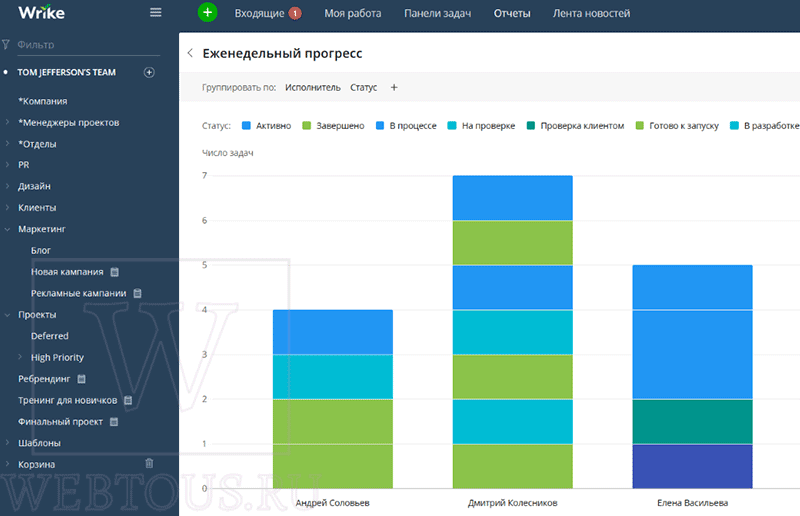Viewport: 800px width, 516px height.
Task: Click the trash icon next to Корзина
Action: click(149, 463)
